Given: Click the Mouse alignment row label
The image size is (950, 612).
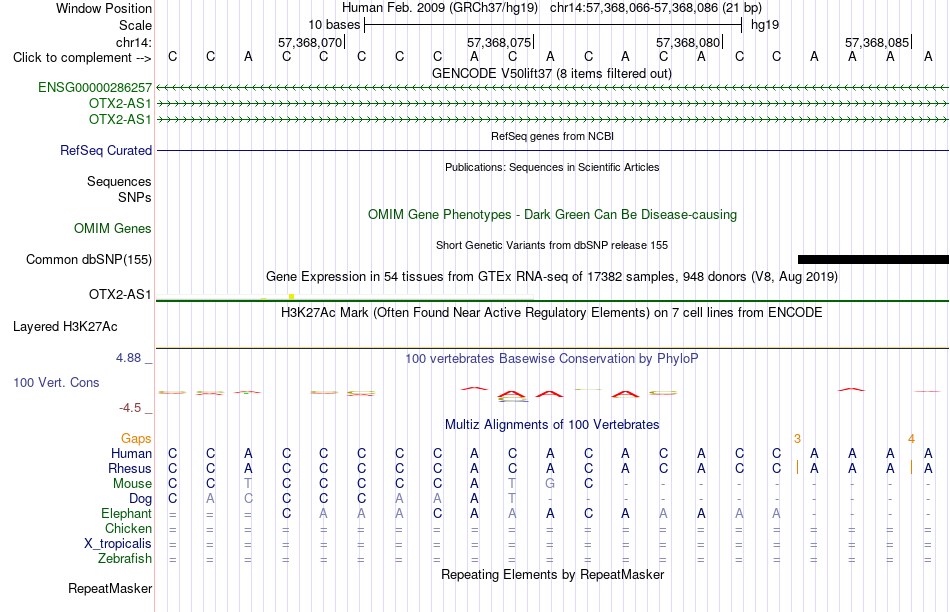Looking at the screenshot, I should (132, 484).
